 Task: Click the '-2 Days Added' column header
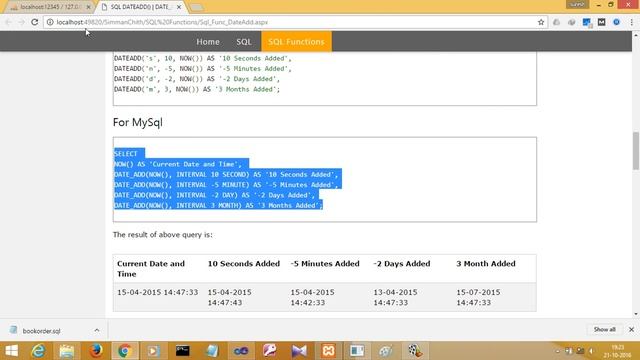402,264
